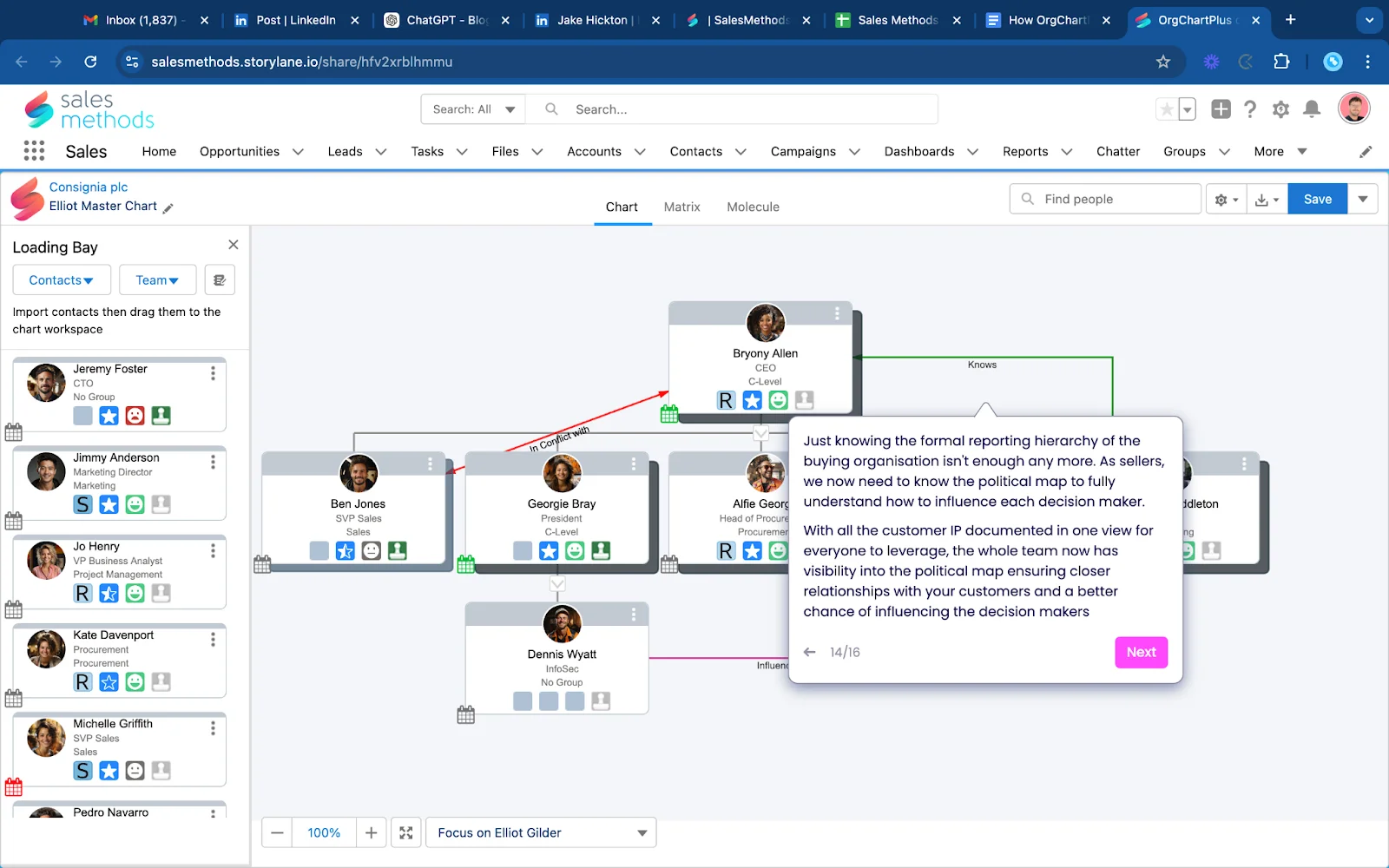Click Jimmy Anderson's S status badge
The width and height of the screenshot is (1389, 868).
[x=82, y=505]
